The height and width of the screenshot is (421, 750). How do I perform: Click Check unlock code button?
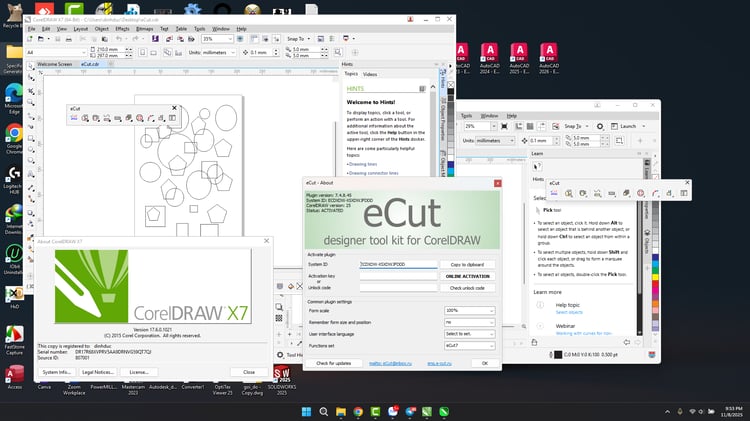click(467, 288)
